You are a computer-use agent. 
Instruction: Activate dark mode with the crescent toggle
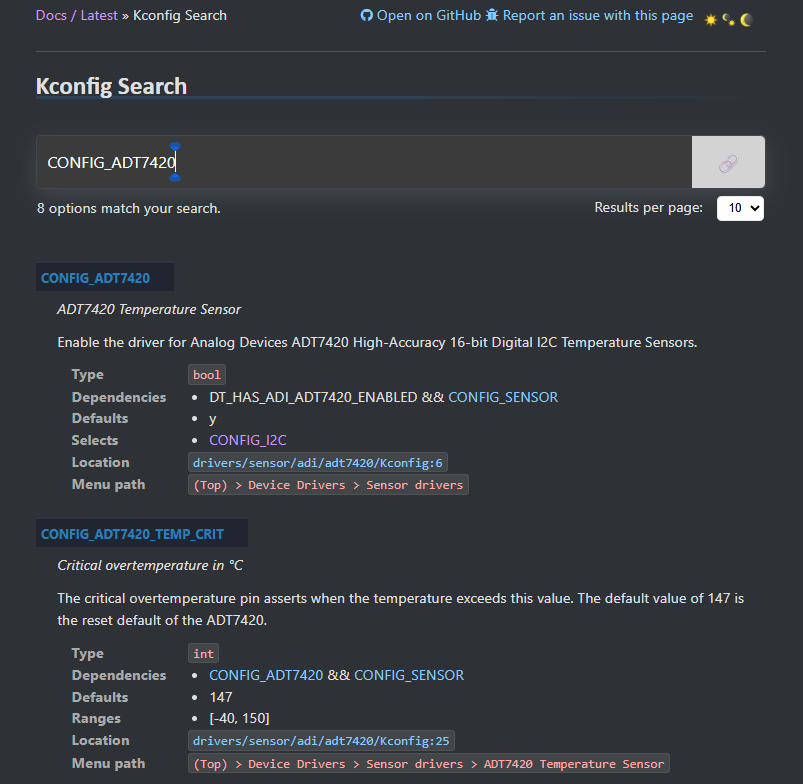point(744,18)
